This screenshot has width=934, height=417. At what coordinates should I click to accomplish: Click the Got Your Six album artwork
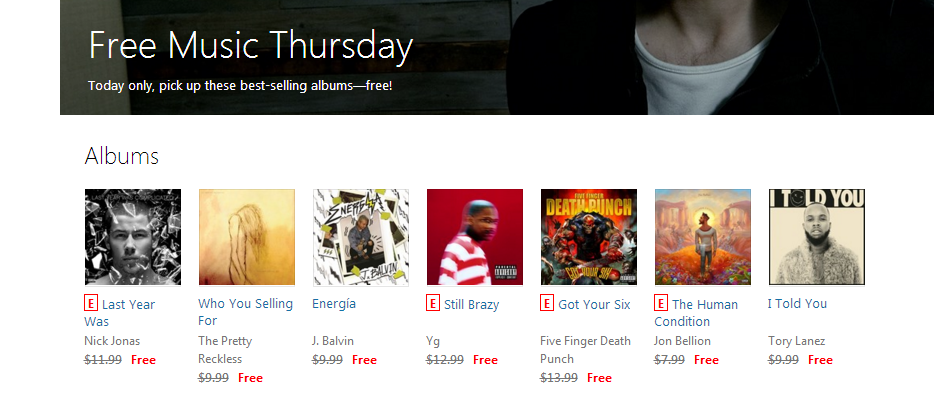pos(589,237)
